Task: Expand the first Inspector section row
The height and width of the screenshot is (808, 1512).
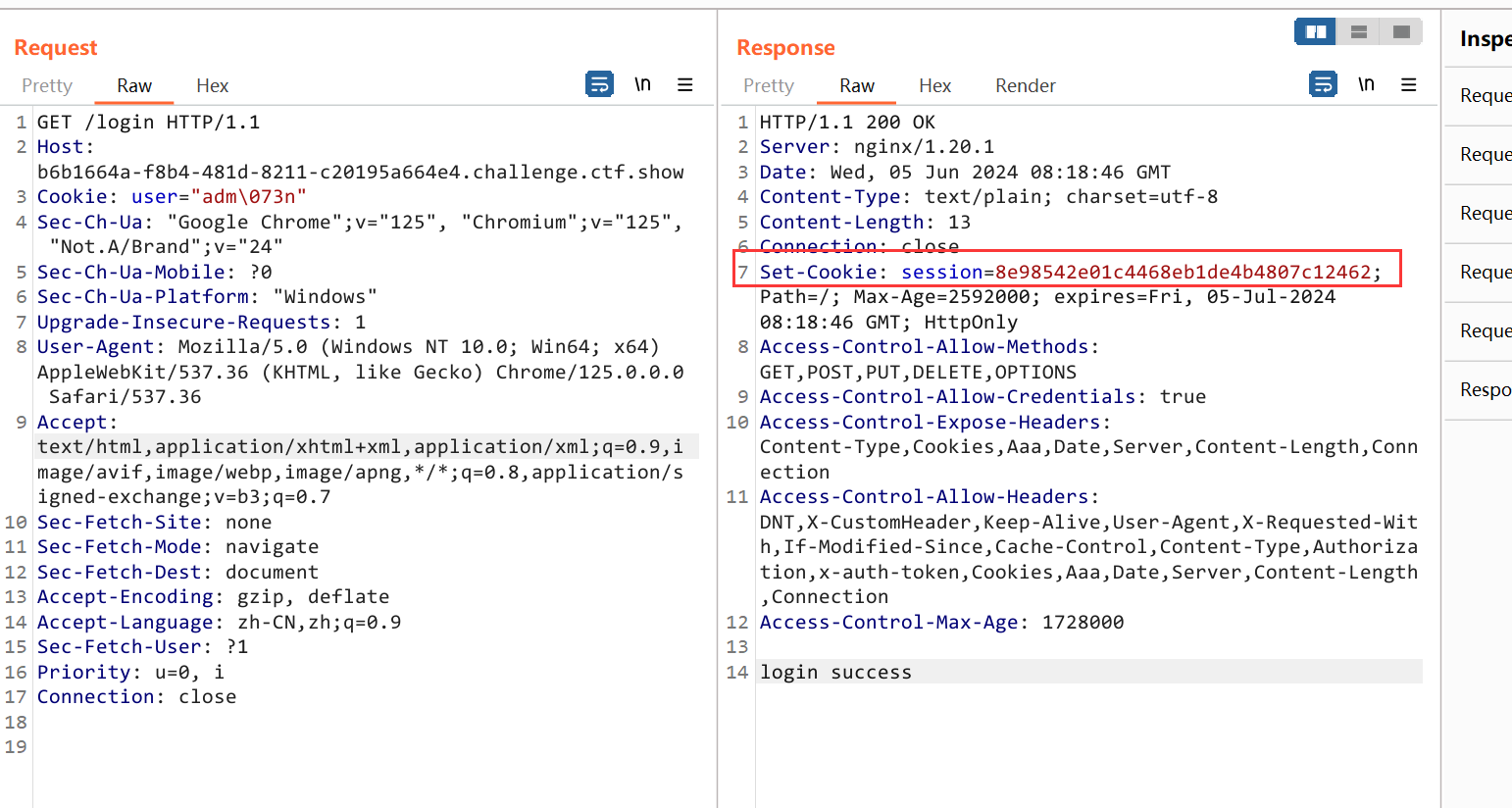Action: (x=1479, y=96)
